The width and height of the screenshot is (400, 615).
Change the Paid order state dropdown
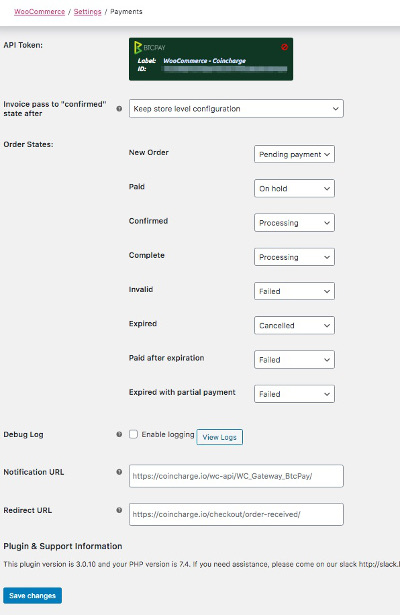[x=294, y=188]
